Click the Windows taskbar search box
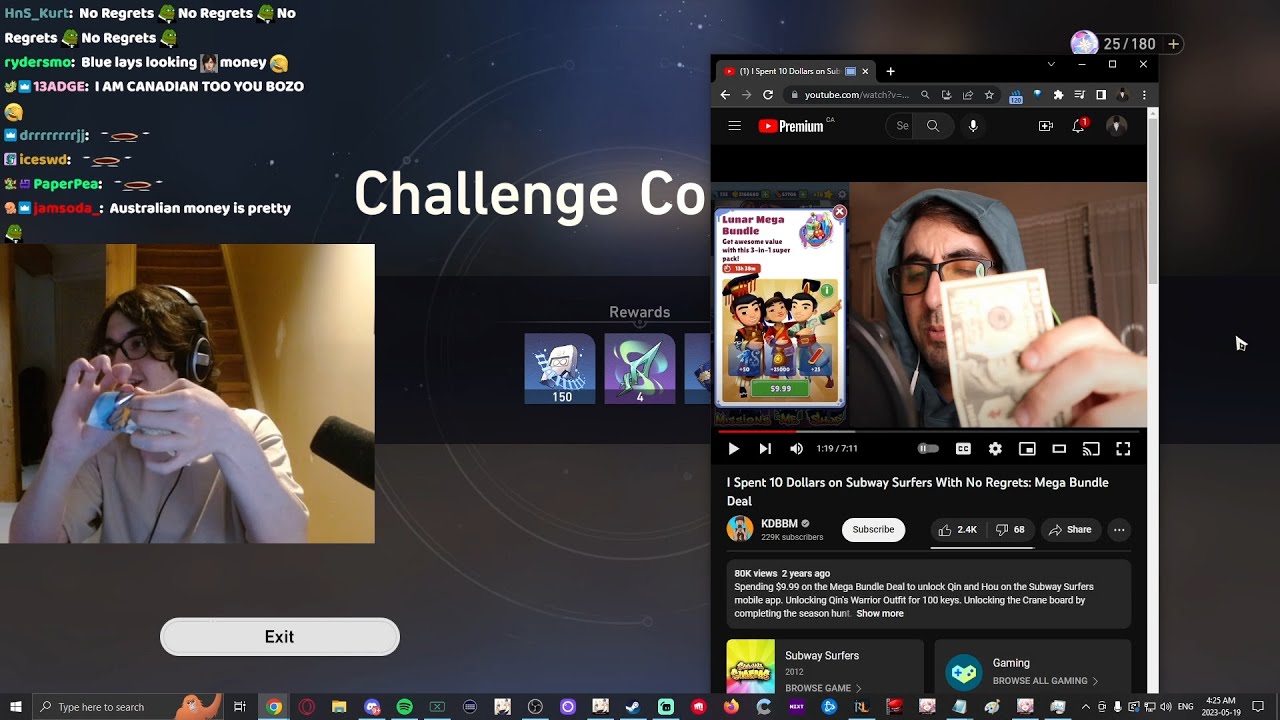Viewport: 1280px width, 720px height. tap(128, 707)
